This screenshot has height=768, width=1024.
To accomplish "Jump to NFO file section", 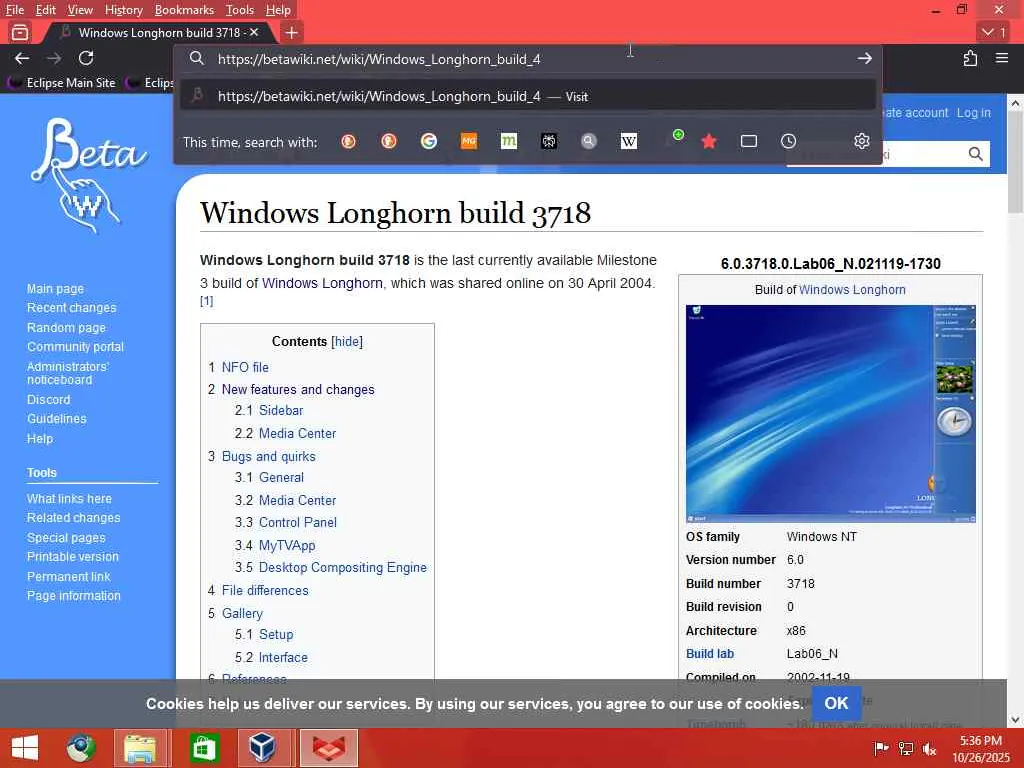I will click(245, 367).
